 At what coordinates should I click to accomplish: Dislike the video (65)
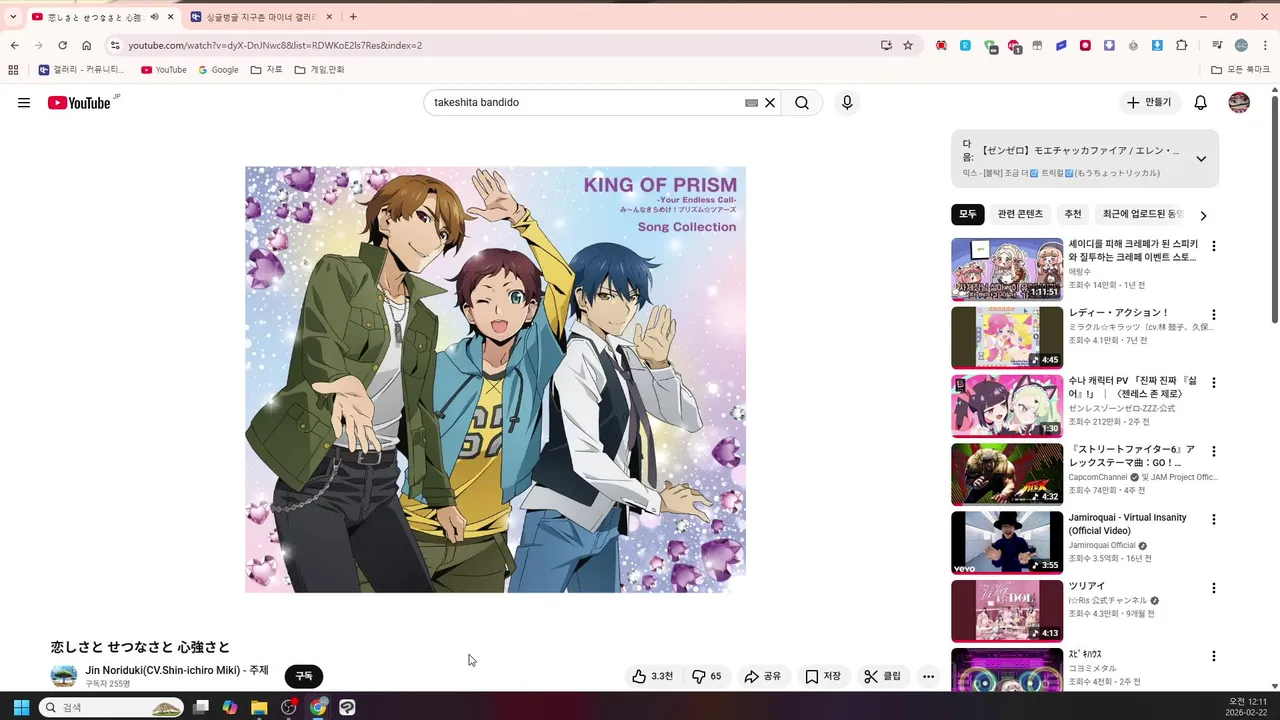pos(707,677)
